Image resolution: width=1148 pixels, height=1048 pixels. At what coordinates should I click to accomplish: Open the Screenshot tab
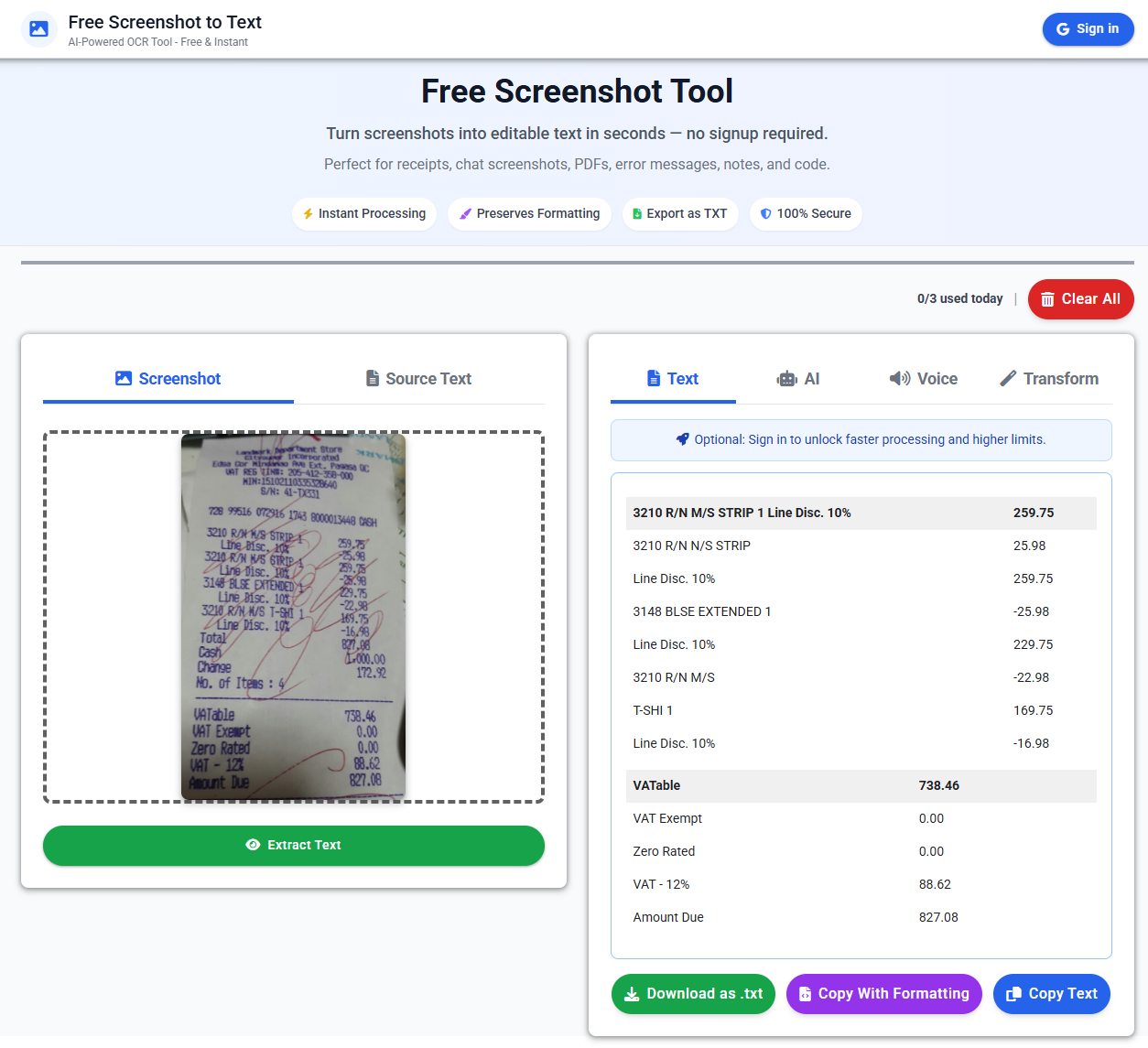[x=168, y=378]
